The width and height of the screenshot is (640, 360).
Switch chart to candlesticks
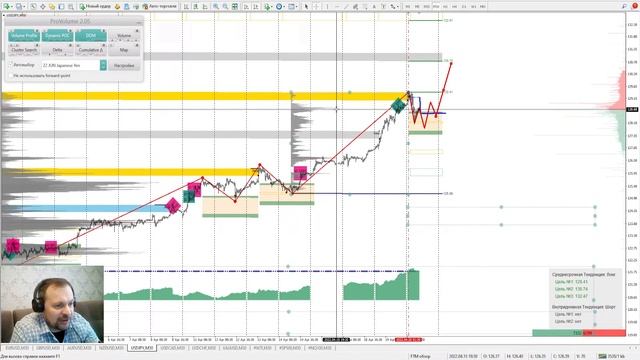(196, 7)
